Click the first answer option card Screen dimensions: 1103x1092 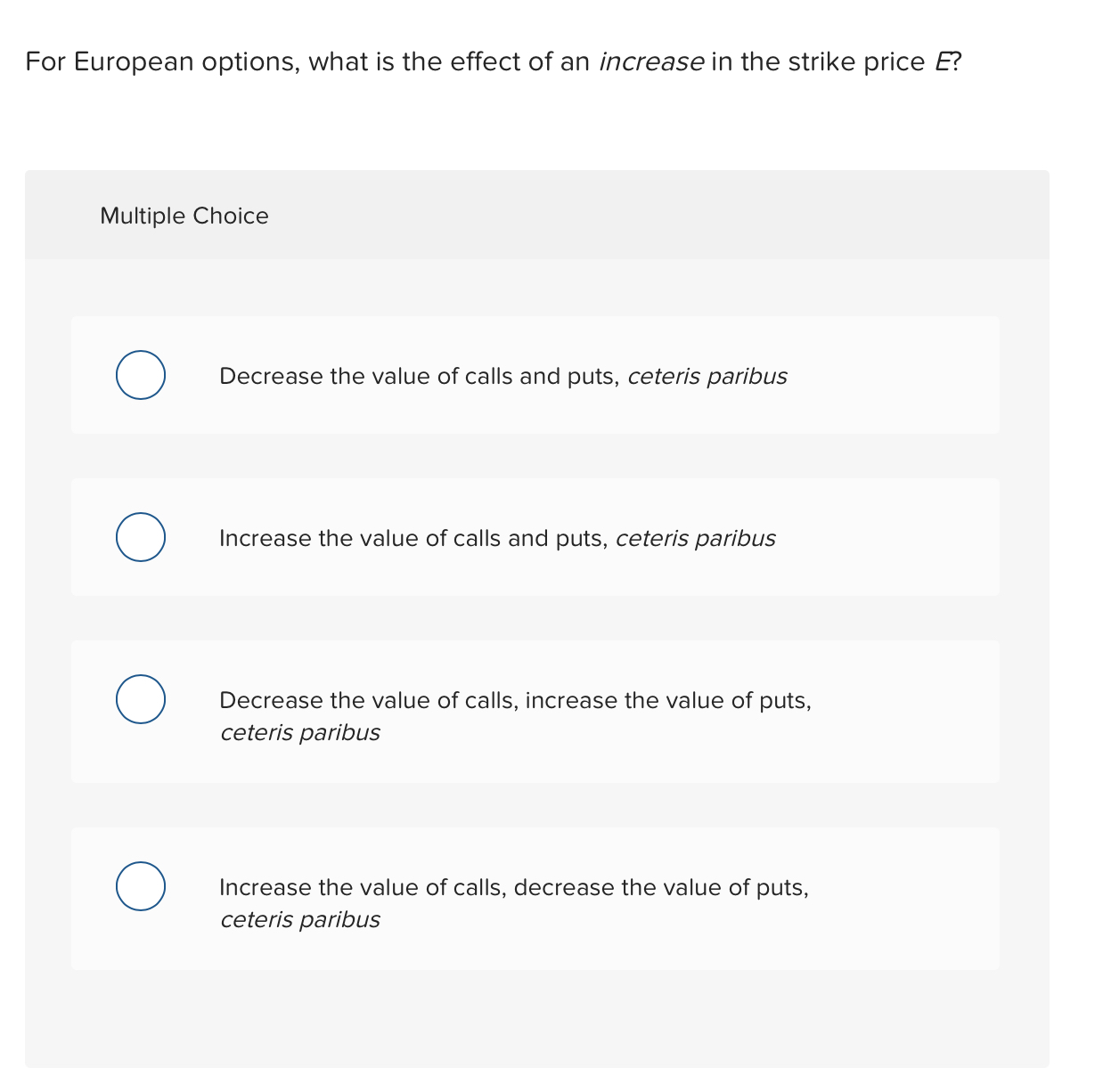point(535,375)
